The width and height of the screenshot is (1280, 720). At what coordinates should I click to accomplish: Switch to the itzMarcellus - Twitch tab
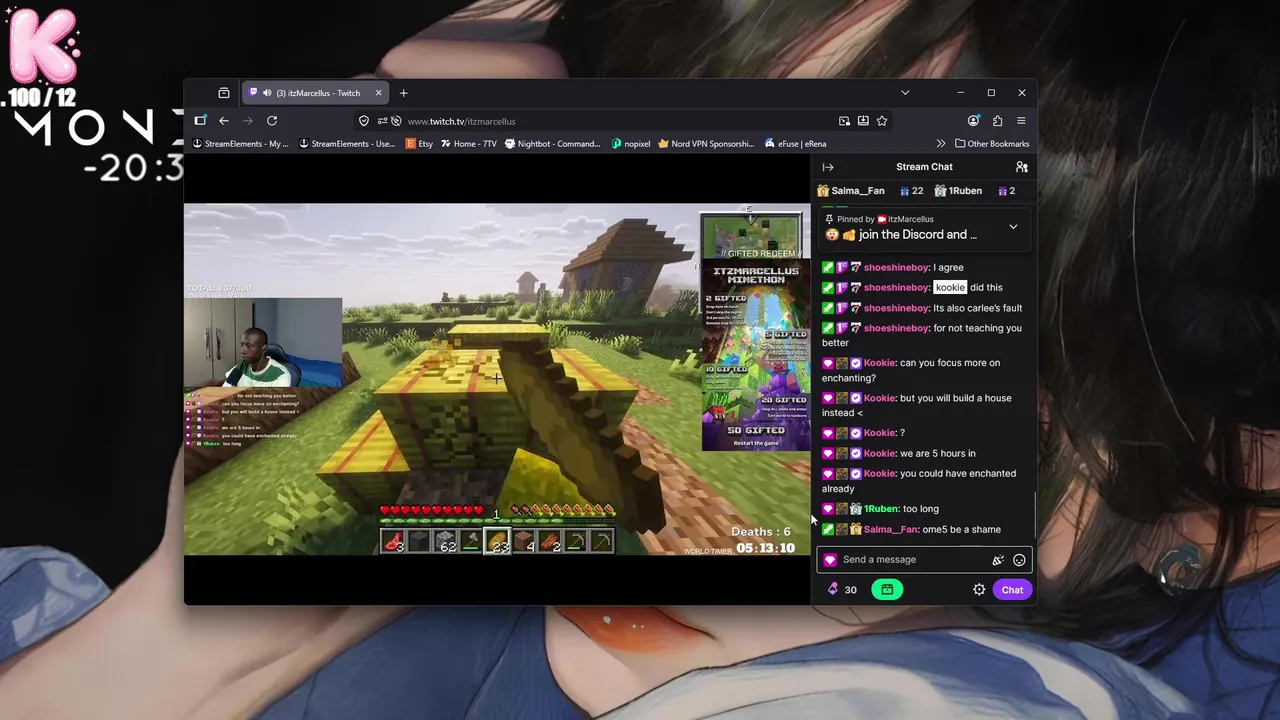315,93
